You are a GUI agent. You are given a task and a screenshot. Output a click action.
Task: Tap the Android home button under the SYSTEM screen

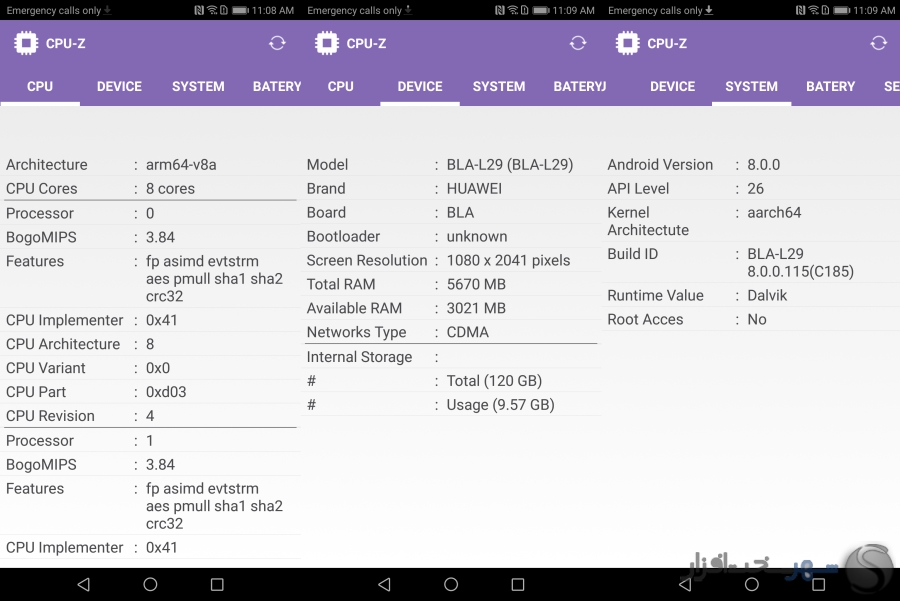[x=752, y=584]
